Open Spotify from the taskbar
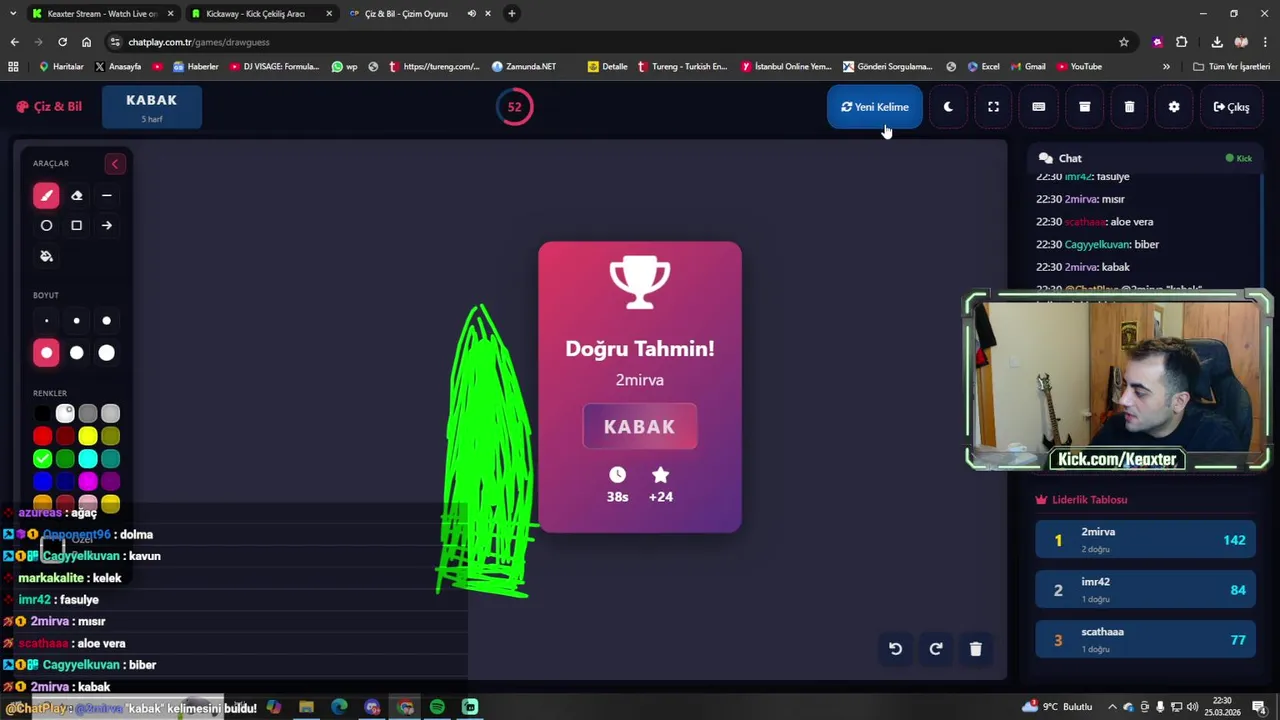The height and width of the screenshot is (720, 1280). click(x=437, y=707)
